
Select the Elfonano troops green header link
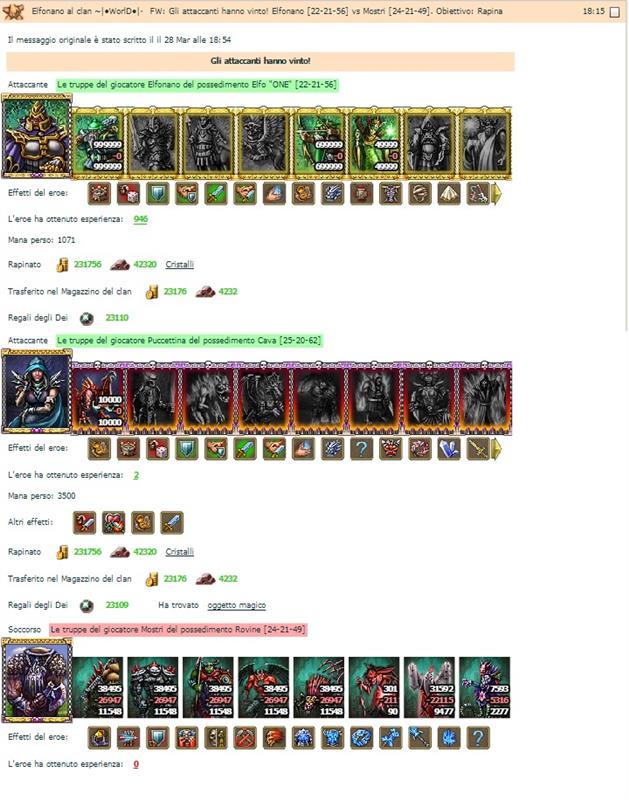point(197,85)
